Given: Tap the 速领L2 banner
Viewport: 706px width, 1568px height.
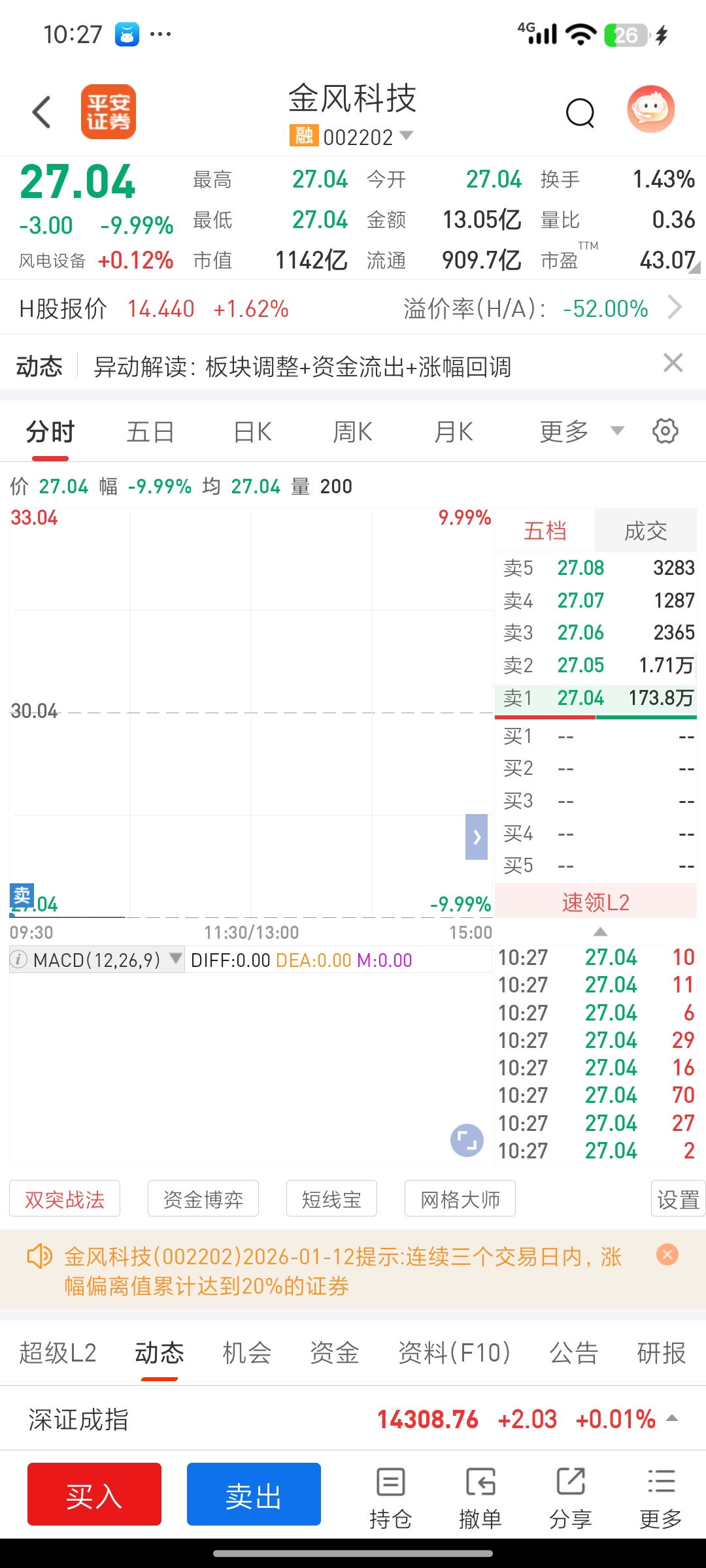Looking at the screenshot, I should click(596, 902).
